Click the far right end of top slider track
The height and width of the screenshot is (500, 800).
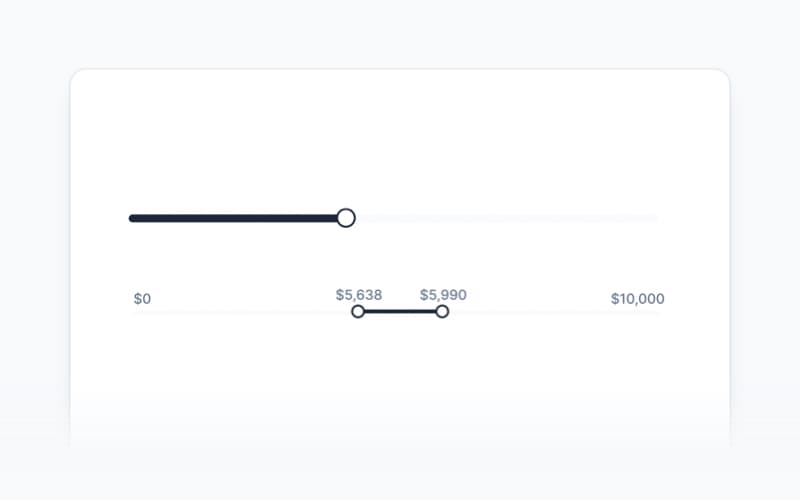click(656, 218)
